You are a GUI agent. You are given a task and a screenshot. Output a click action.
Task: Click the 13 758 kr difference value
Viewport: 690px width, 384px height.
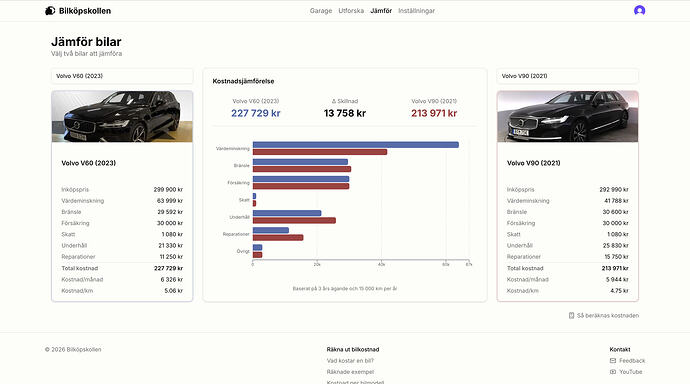(345, 113)
